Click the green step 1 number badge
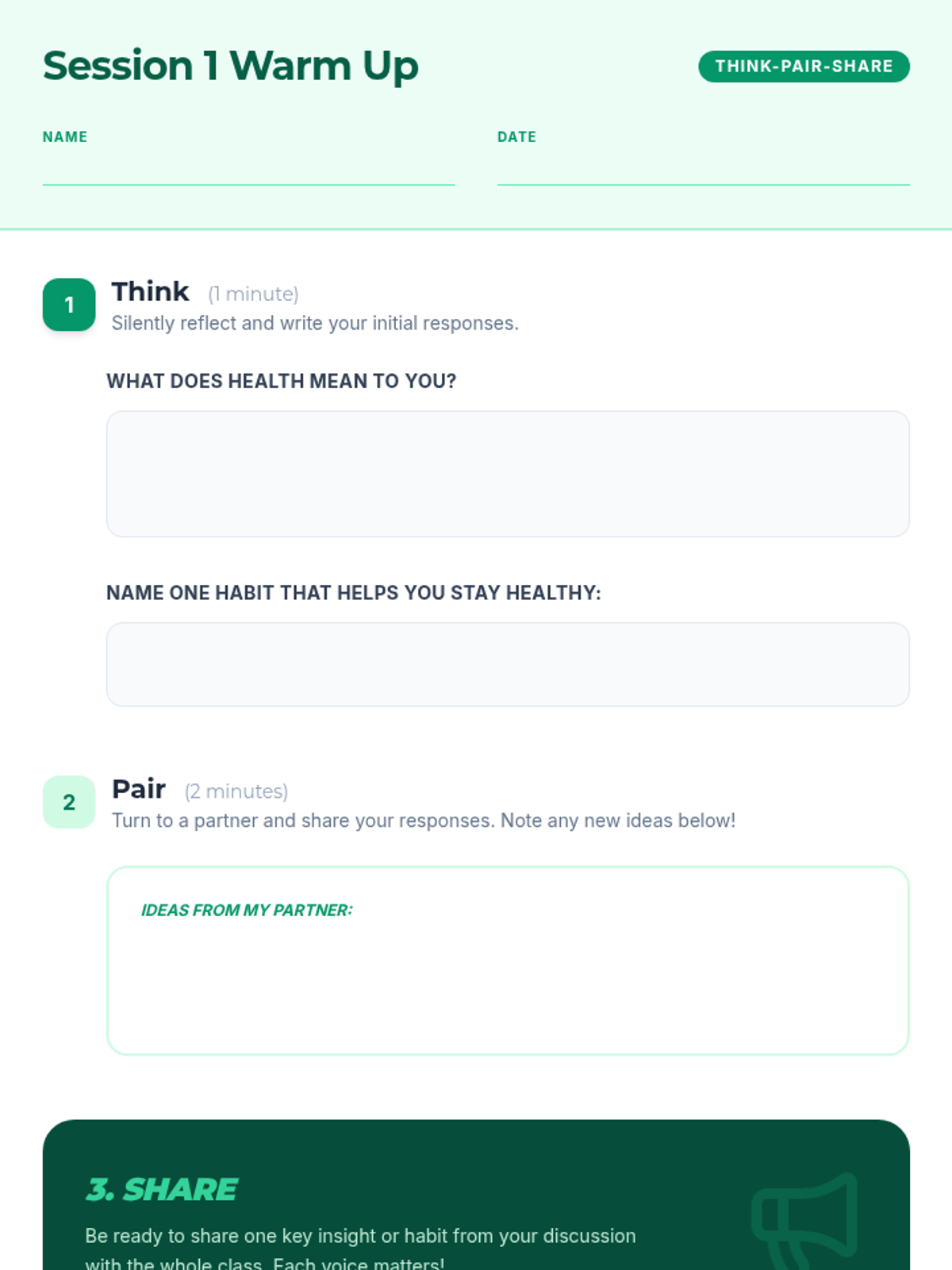The width and height of the screenshot is (952, 1270). coord(69,305)
